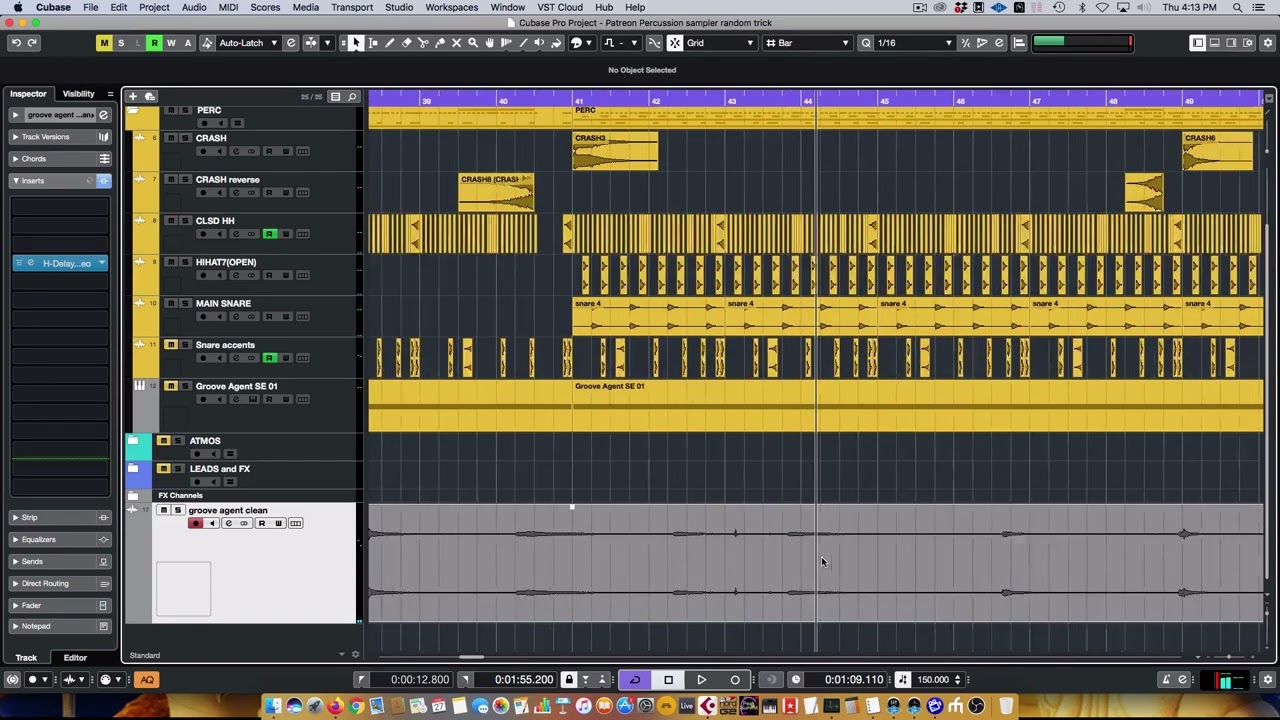This screenshot has height=720, width=1280.
Task: Click the horizontal project scrollbar thumb
Action: pos(471,657)
